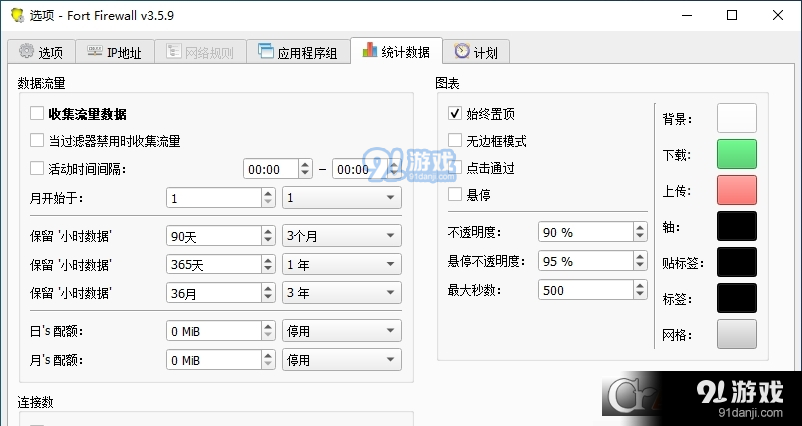Click the network icon on IP地址 tab

point(95,51)
